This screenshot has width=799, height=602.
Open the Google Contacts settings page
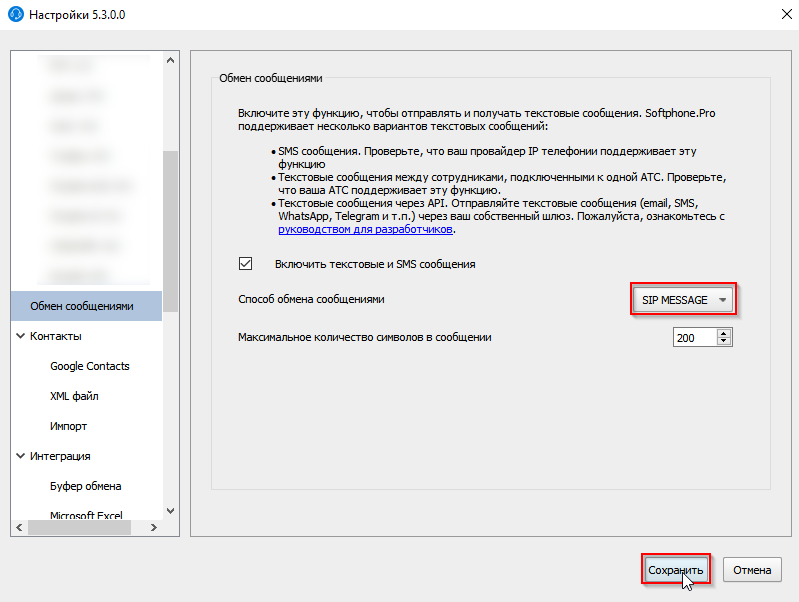pyautogui.click(x=90, y=366)
